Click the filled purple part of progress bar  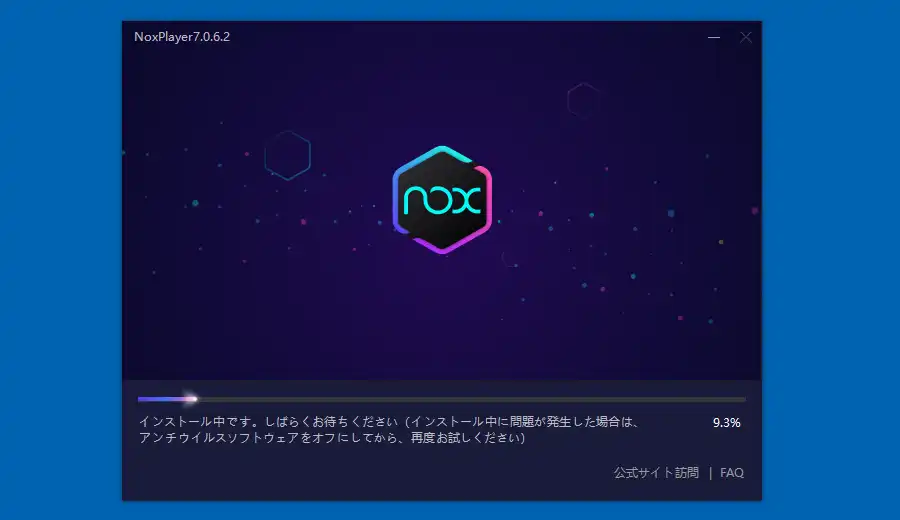pos(160,399)
